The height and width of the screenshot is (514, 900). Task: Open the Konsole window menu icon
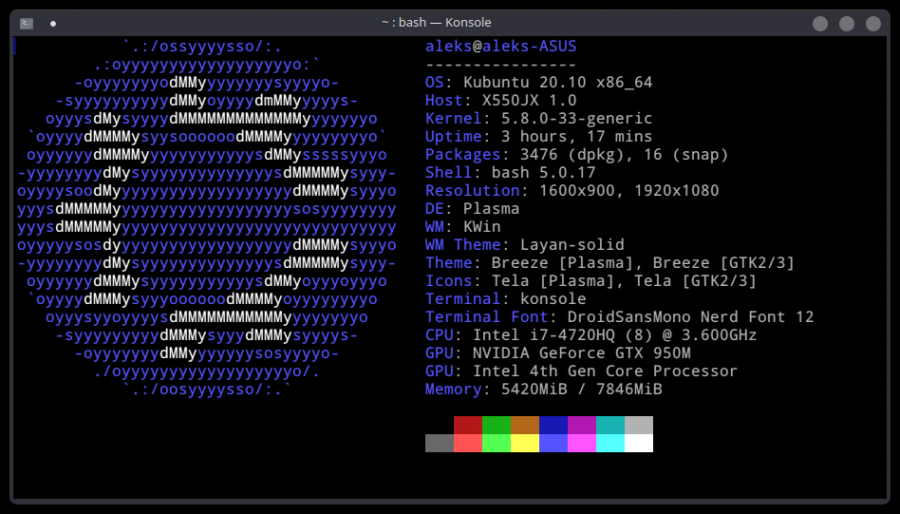click(x=27, y=23)
